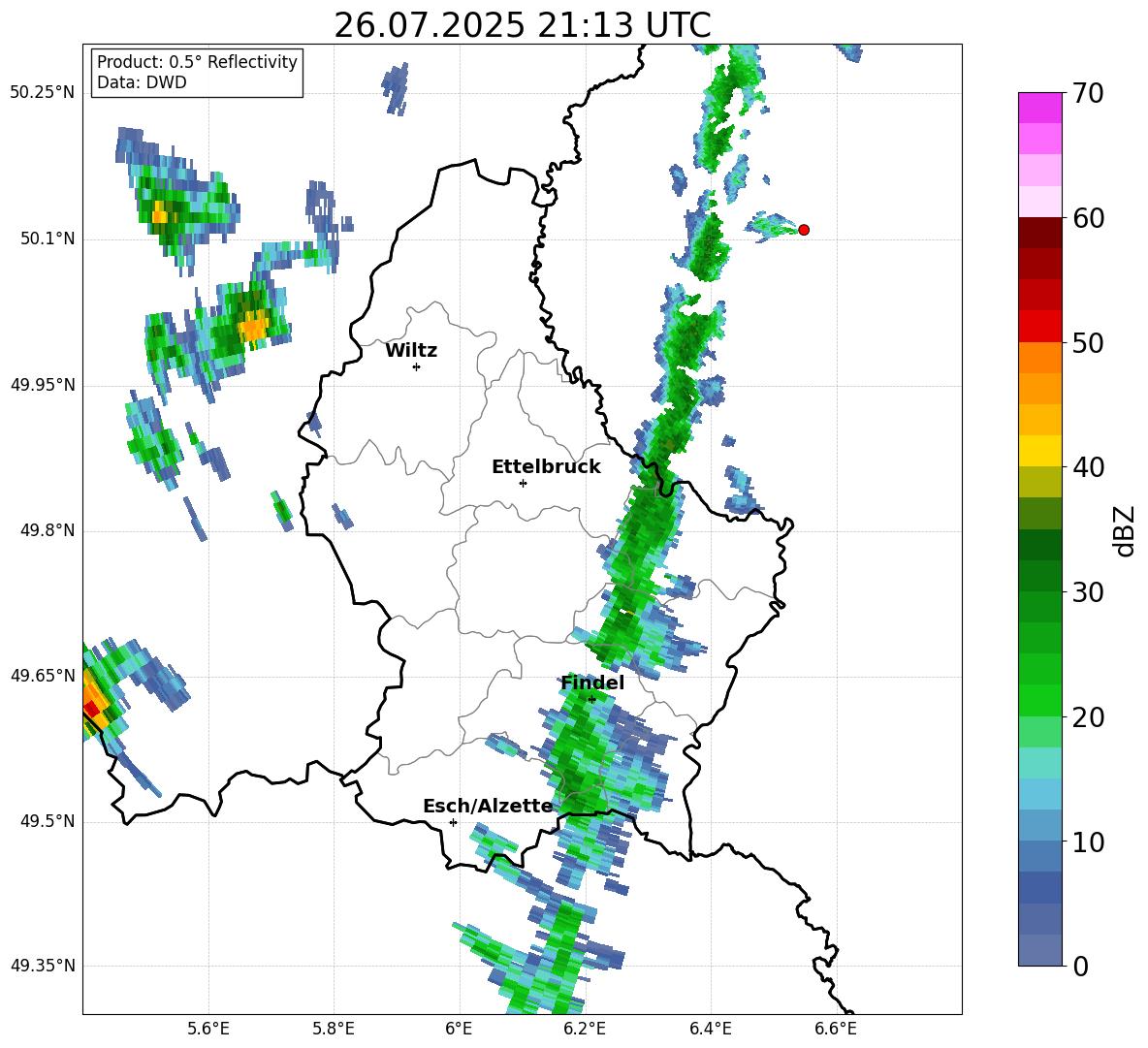Click the 6.4°E longitude tick label
The width and height of the screenshot is (1148, 1048).
(710, 1029)
